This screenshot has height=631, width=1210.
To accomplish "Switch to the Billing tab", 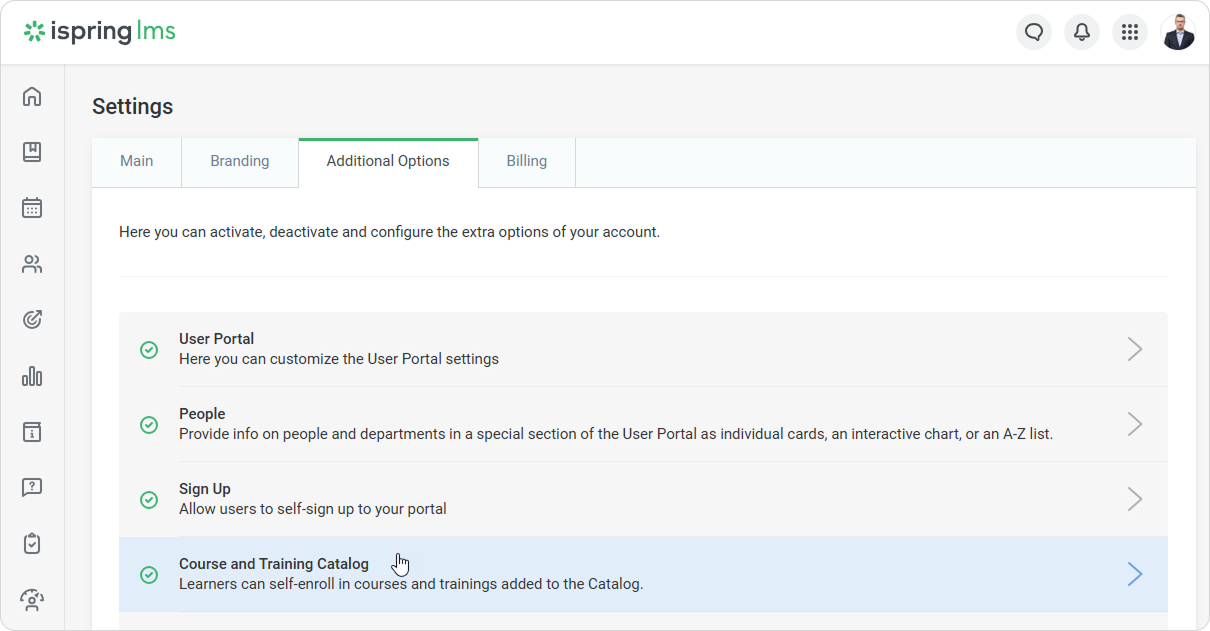I will (526, 161).
